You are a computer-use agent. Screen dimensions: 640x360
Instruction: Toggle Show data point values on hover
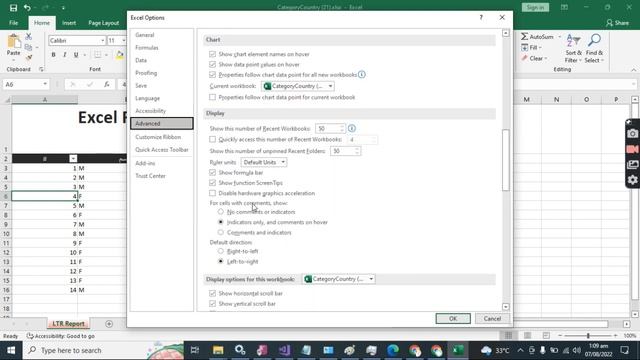212,64
